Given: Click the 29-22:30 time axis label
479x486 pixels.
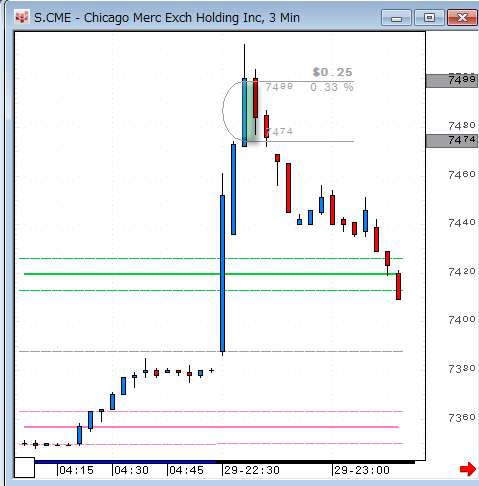Looking at the screenshot, I should (x=252, y=470).
